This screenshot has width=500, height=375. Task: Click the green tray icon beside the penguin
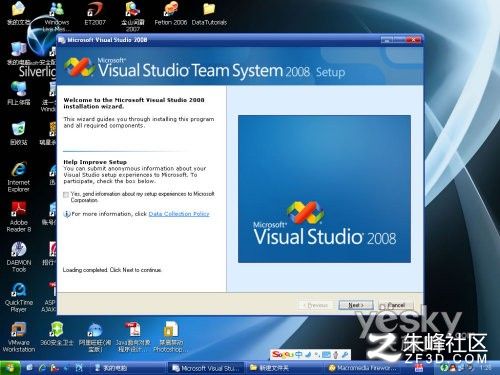[444, 368]
